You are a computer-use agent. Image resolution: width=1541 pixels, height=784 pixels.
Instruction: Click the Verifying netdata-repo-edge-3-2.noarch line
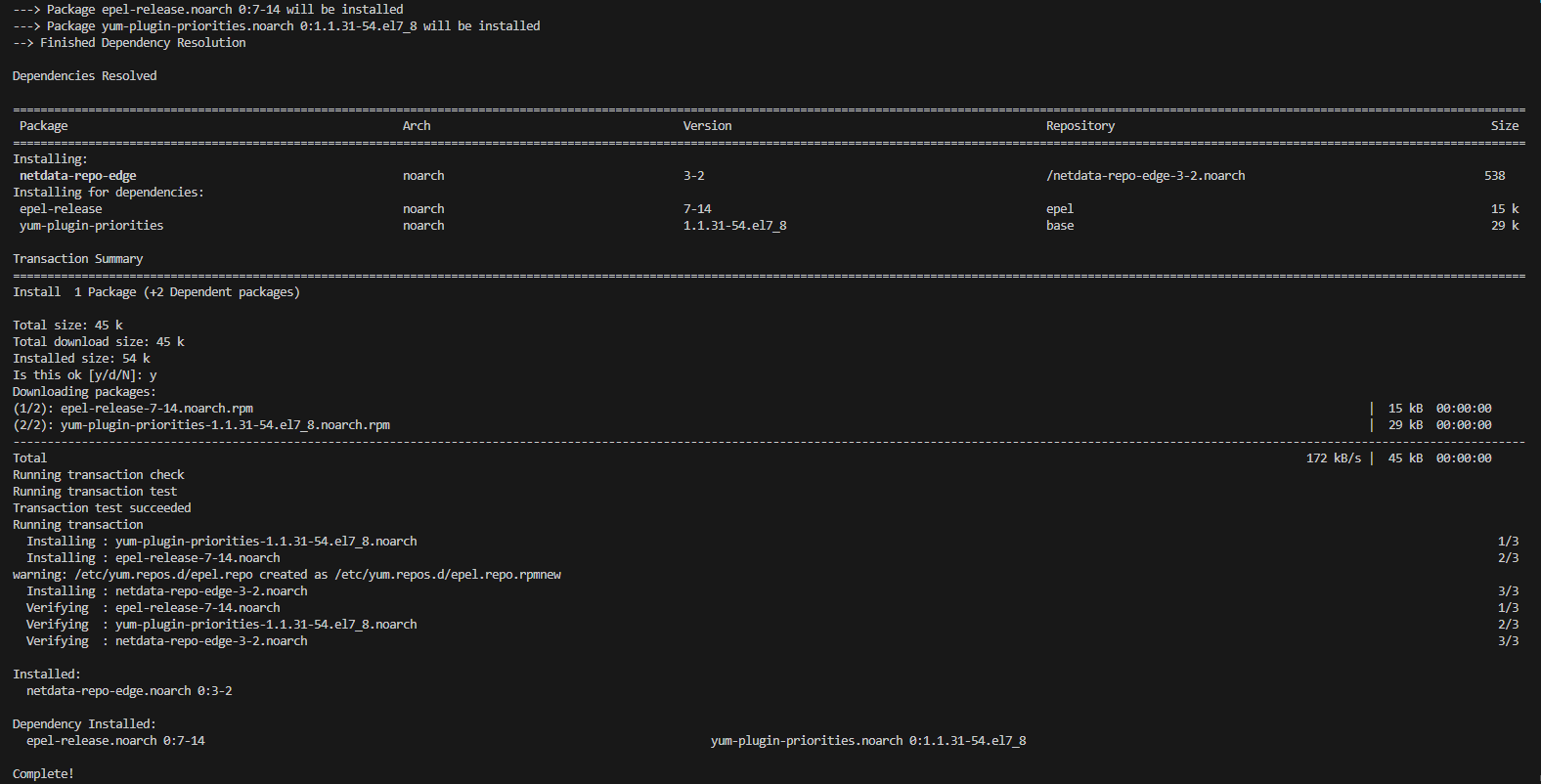(166, 641)
